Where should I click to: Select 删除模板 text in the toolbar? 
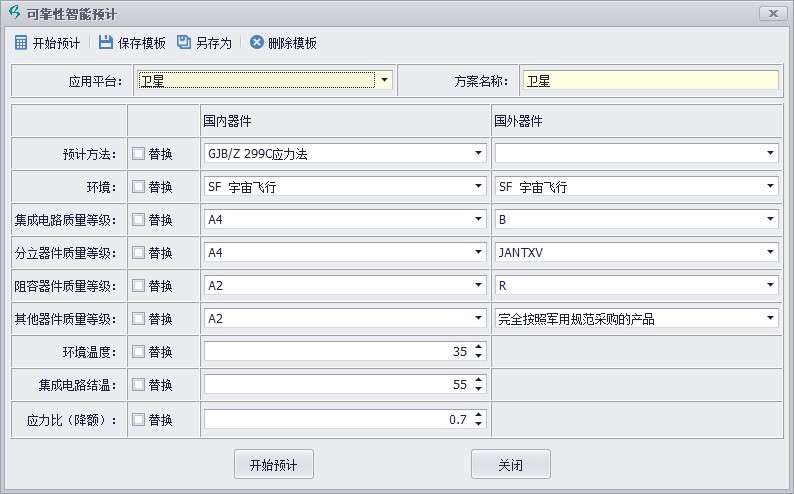pyautogui.click(x=292, y=43)
